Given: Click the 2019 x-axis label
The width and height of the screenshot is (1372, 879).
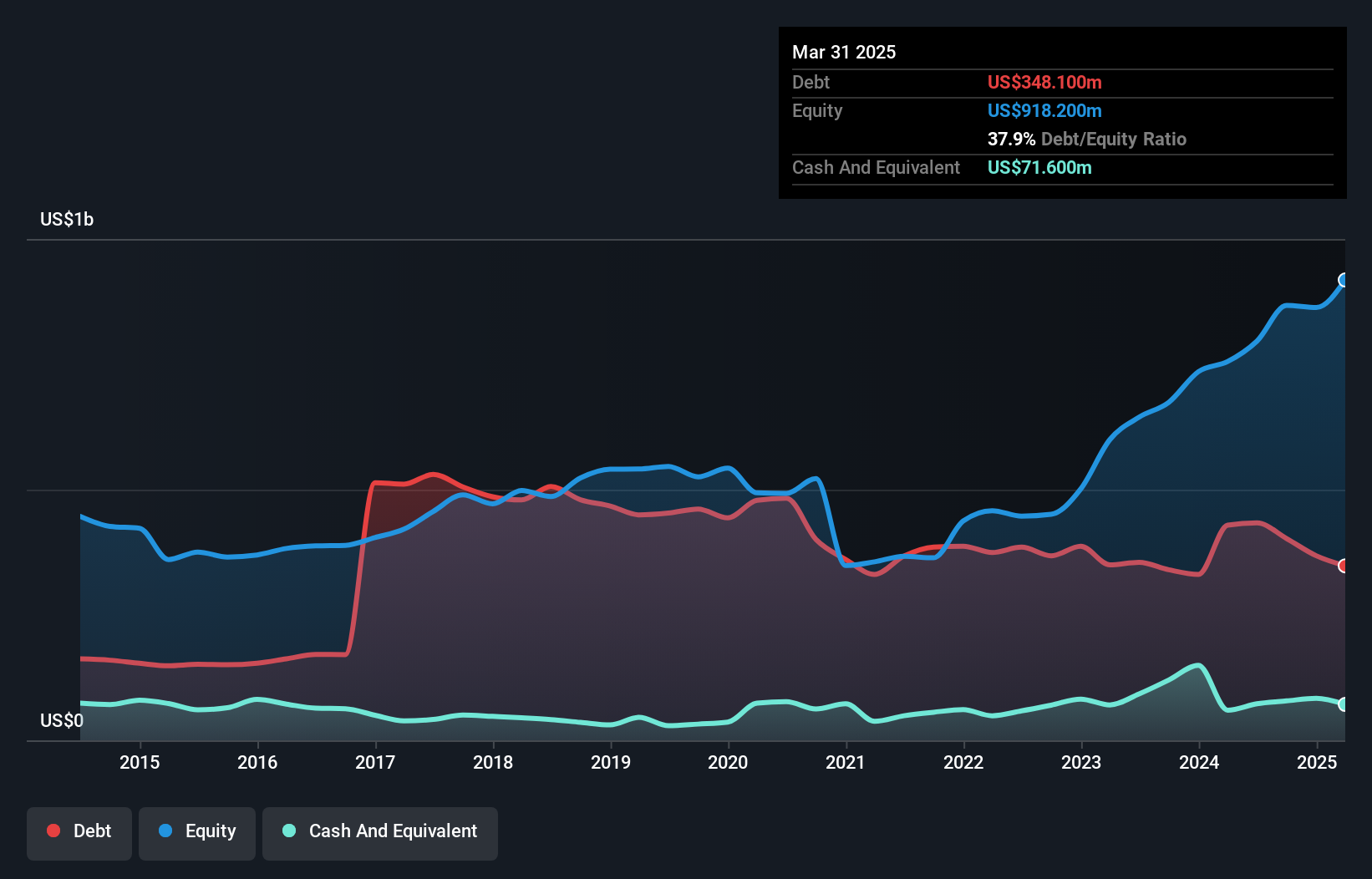Looking at the screenshot, I should coord(611,762).
